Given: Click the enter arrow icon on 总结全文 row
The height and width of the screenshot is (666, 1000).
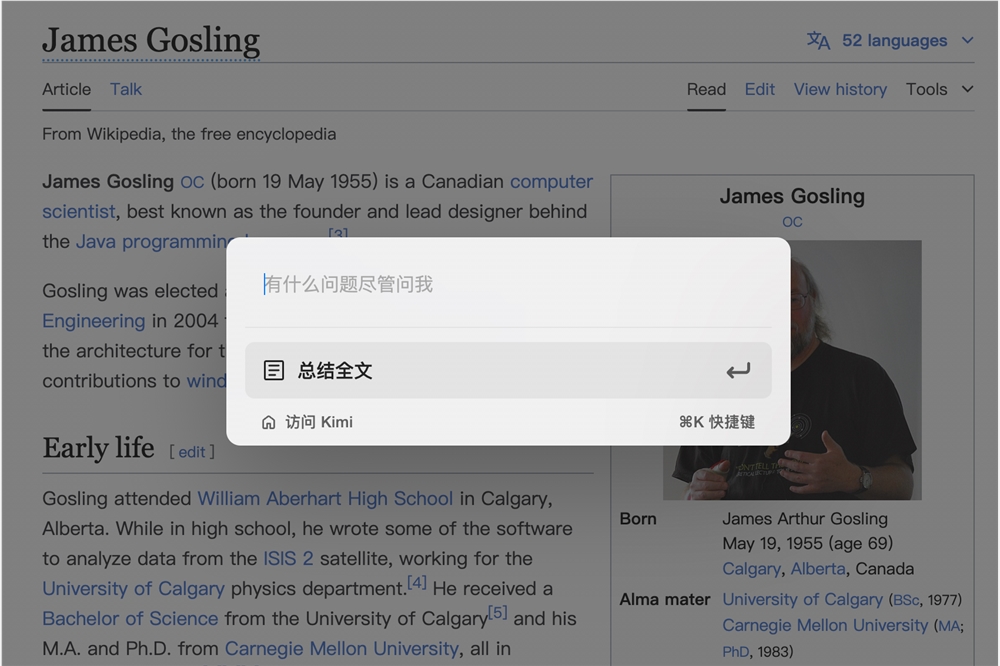Looking at the screenshot, I should (739, 371).
